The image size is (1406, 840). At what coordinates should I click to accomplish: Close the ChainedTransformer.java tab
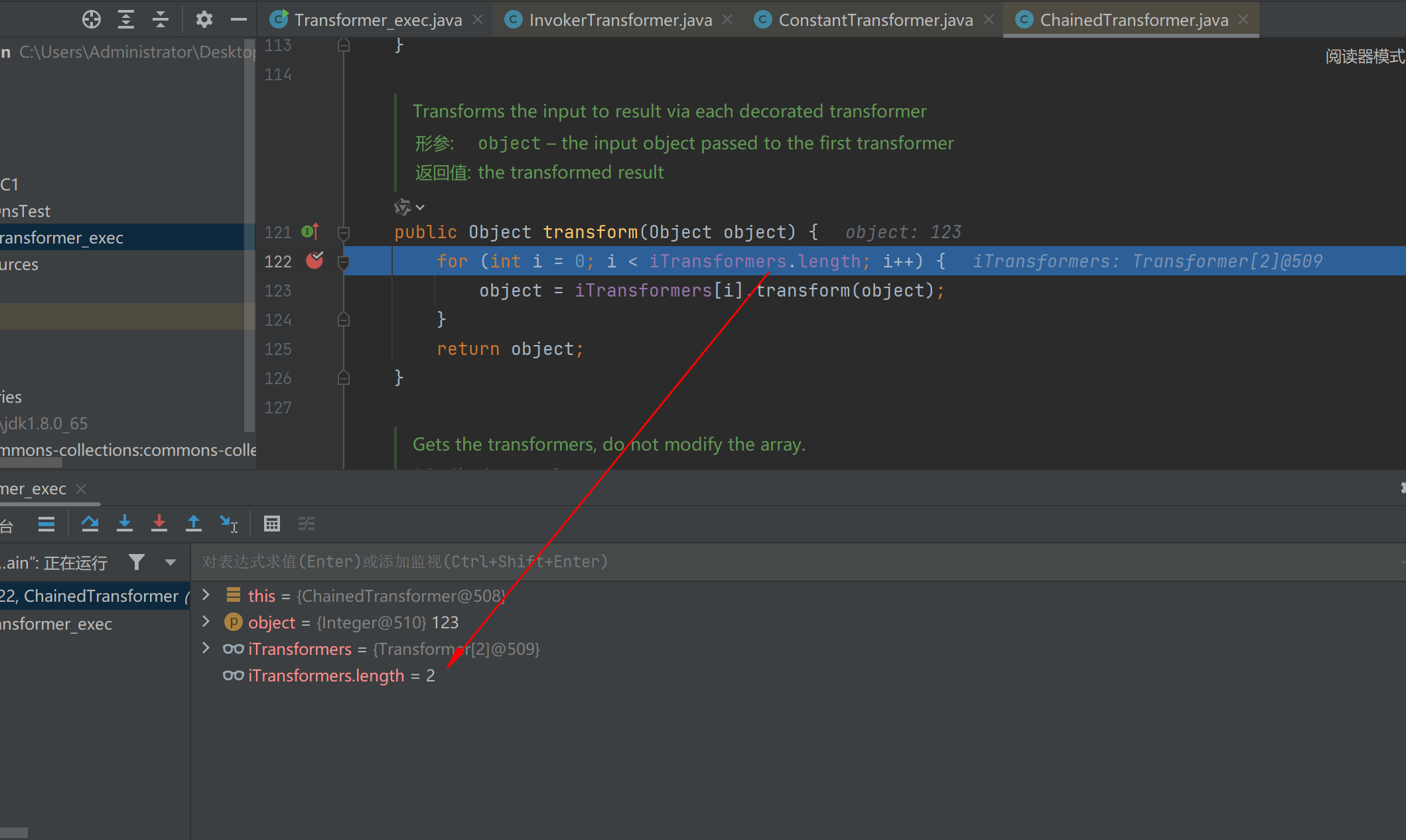tap(1244, 20)
